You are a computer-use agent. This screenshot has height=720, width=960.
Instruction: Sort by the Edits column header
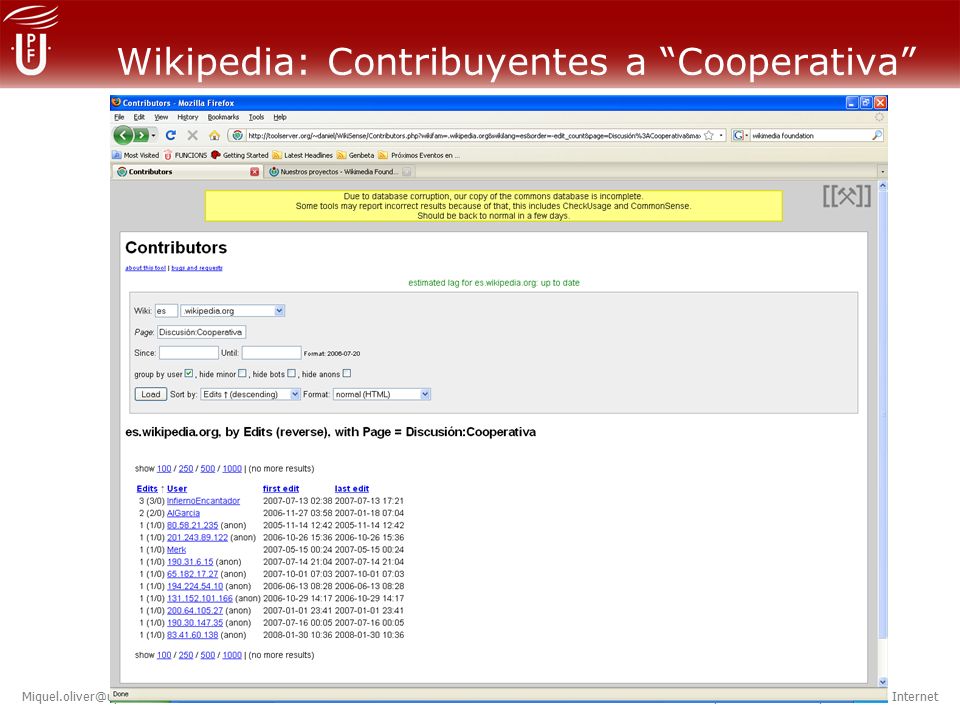(x=147, y=489)
